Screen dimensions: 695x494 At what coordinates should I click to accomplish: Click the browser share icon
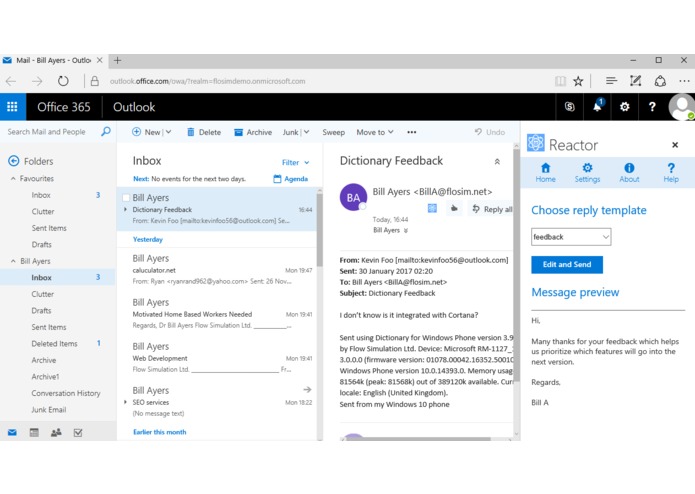(x=660, y=81)
